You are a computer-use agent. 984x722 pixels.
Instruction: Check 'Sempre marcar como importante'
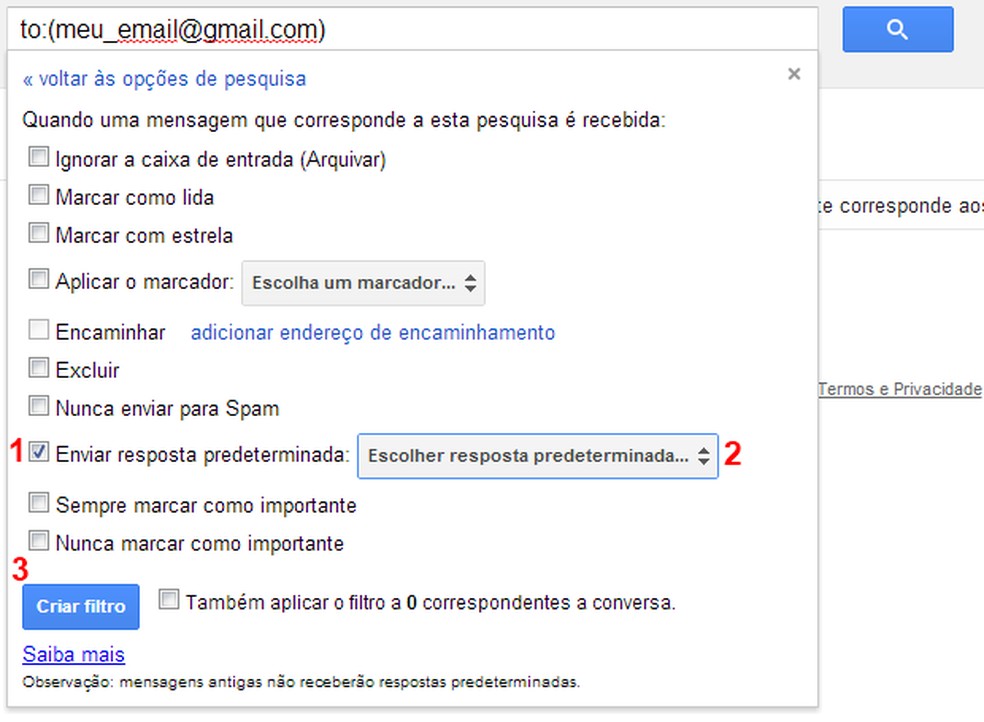pyautogui.click(x=38, y=502)
